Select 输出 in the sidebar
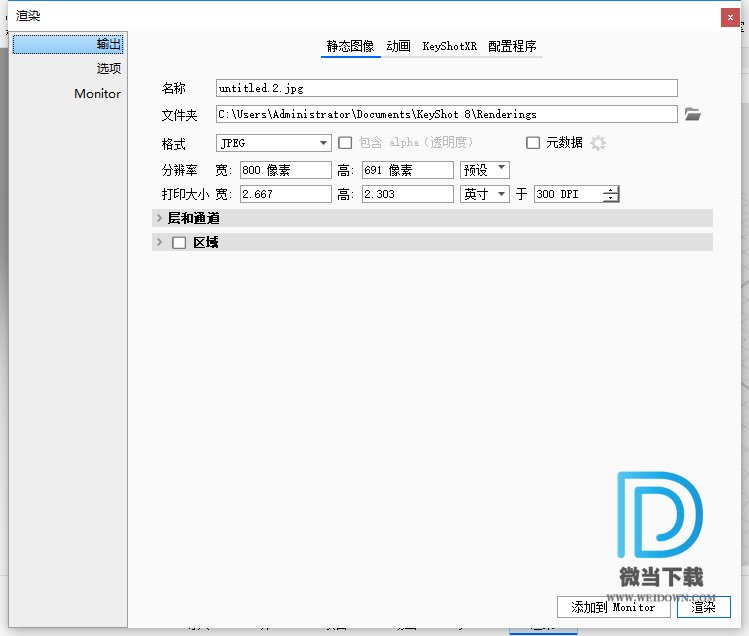This screenshot has width=749, height=636. coord(68,44)
